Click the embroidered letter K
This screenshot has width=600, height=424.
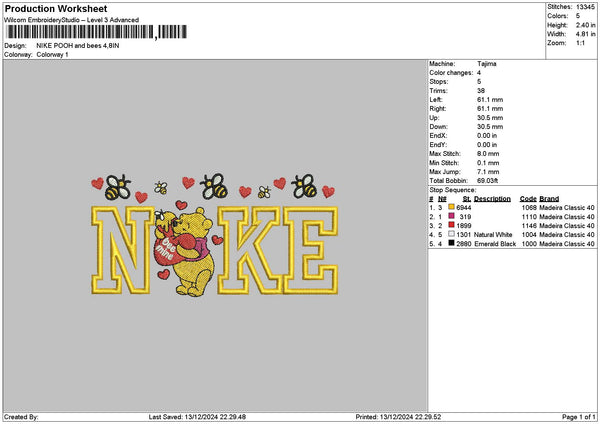(249, 250)
